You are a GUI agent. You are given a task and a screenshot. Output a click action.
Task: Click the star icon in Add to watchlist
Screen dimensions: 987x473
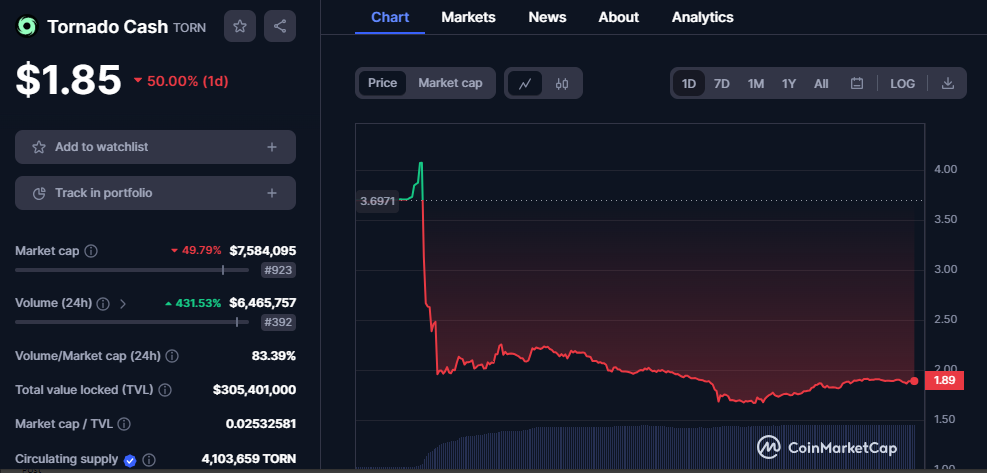tap(39, 147)
